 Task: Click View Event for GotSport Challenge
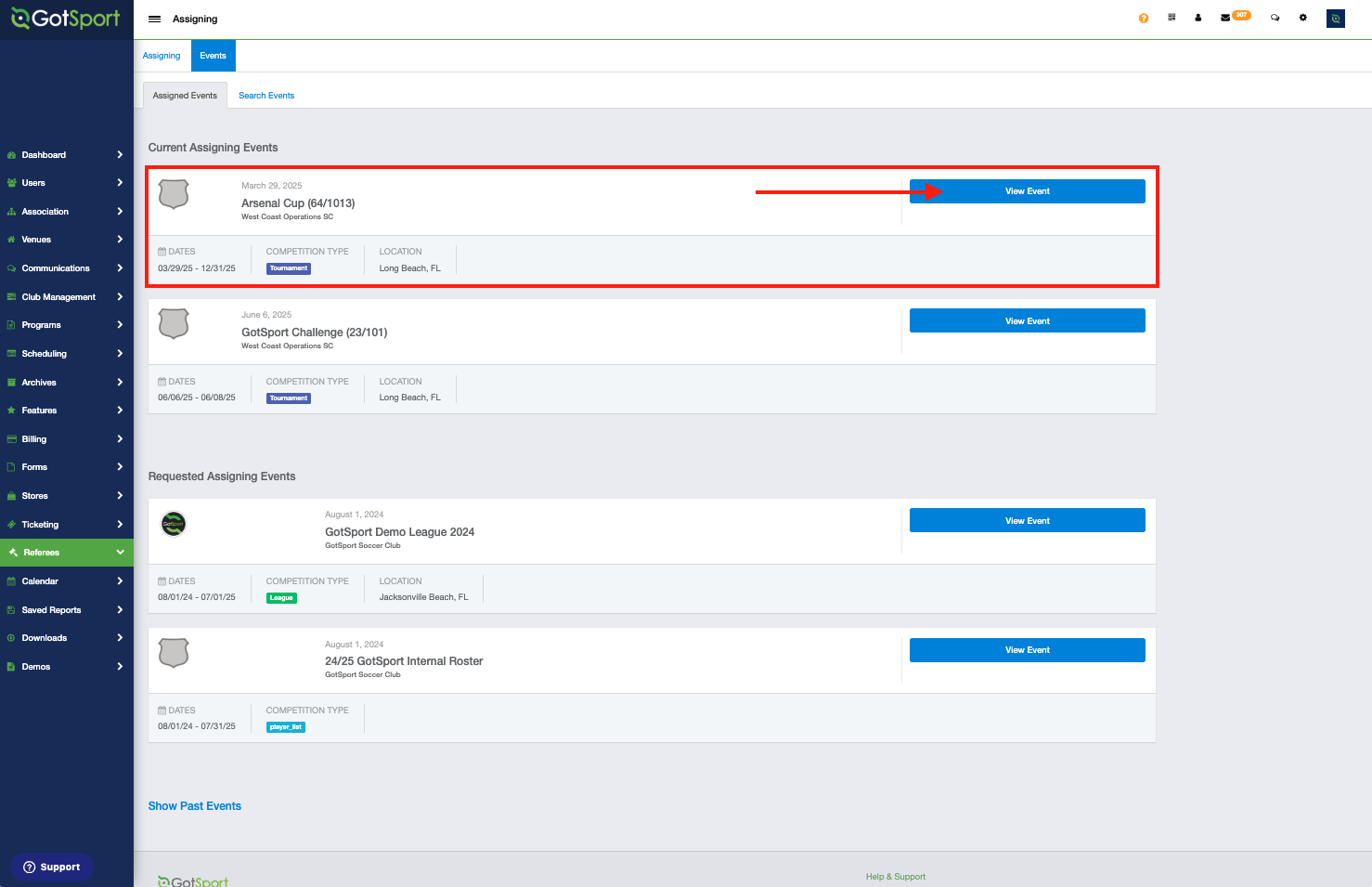[x=1028, y=320]
